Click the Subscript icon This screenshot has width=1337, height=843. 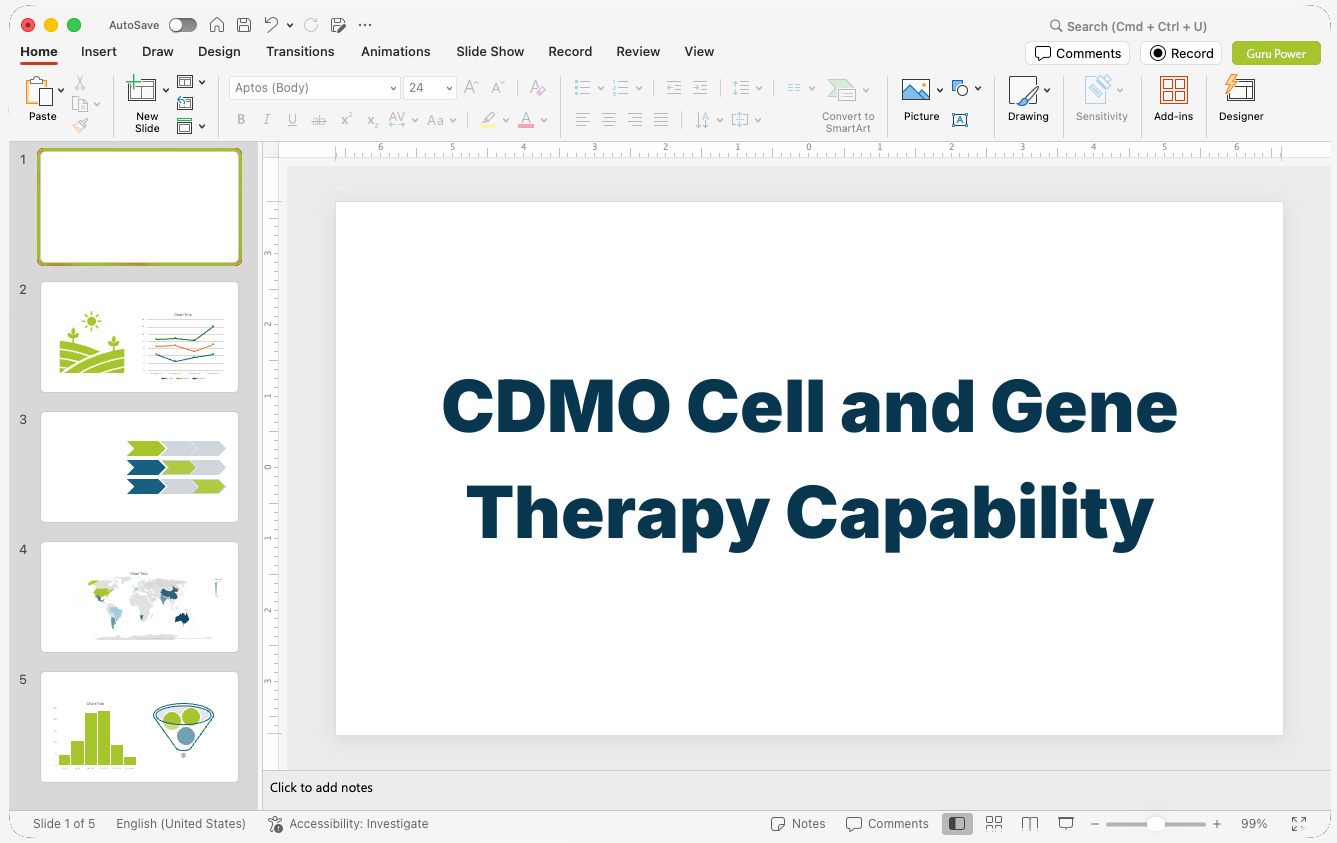(372, 120)
